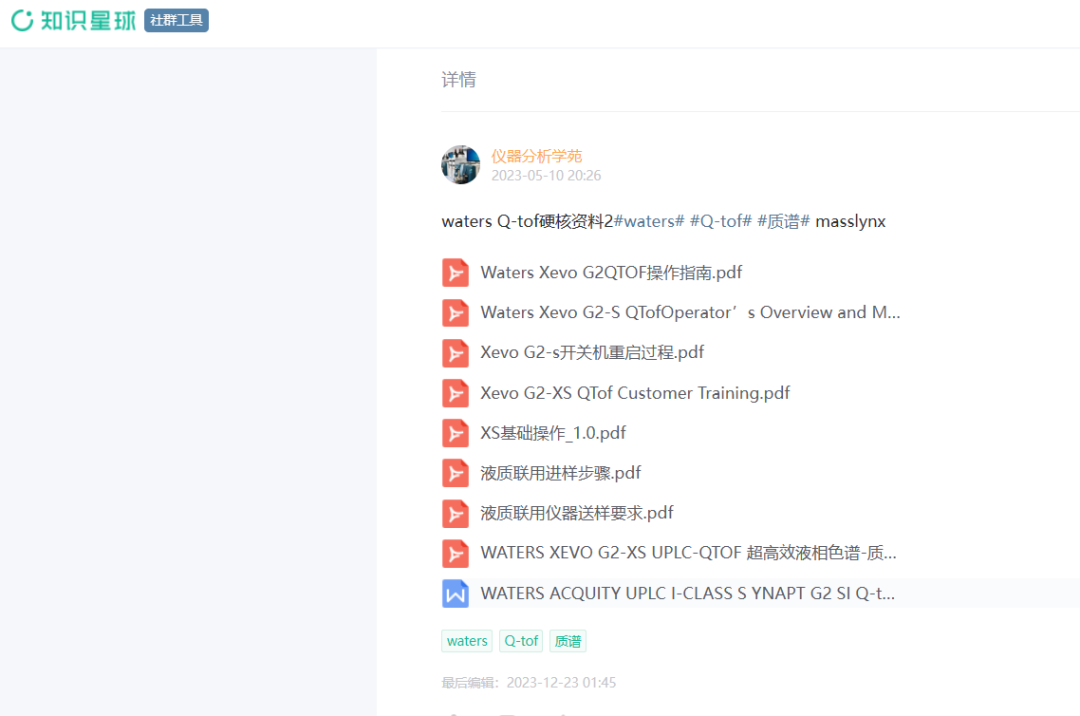Click the PDF icon for Xevo G2-XS QTof Customer Training
Screen dimensions: 1080x716
click(455, 393)
